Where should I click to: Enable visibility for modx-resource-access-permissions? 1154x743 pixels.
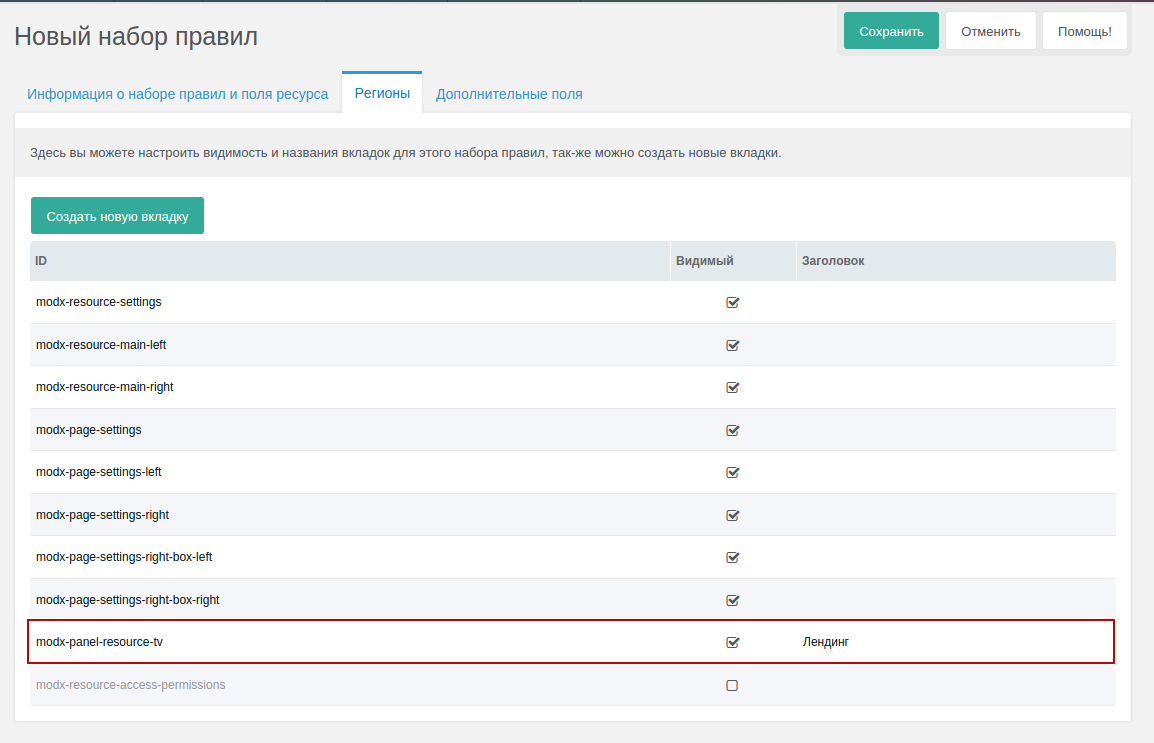(x=732, y=685)
